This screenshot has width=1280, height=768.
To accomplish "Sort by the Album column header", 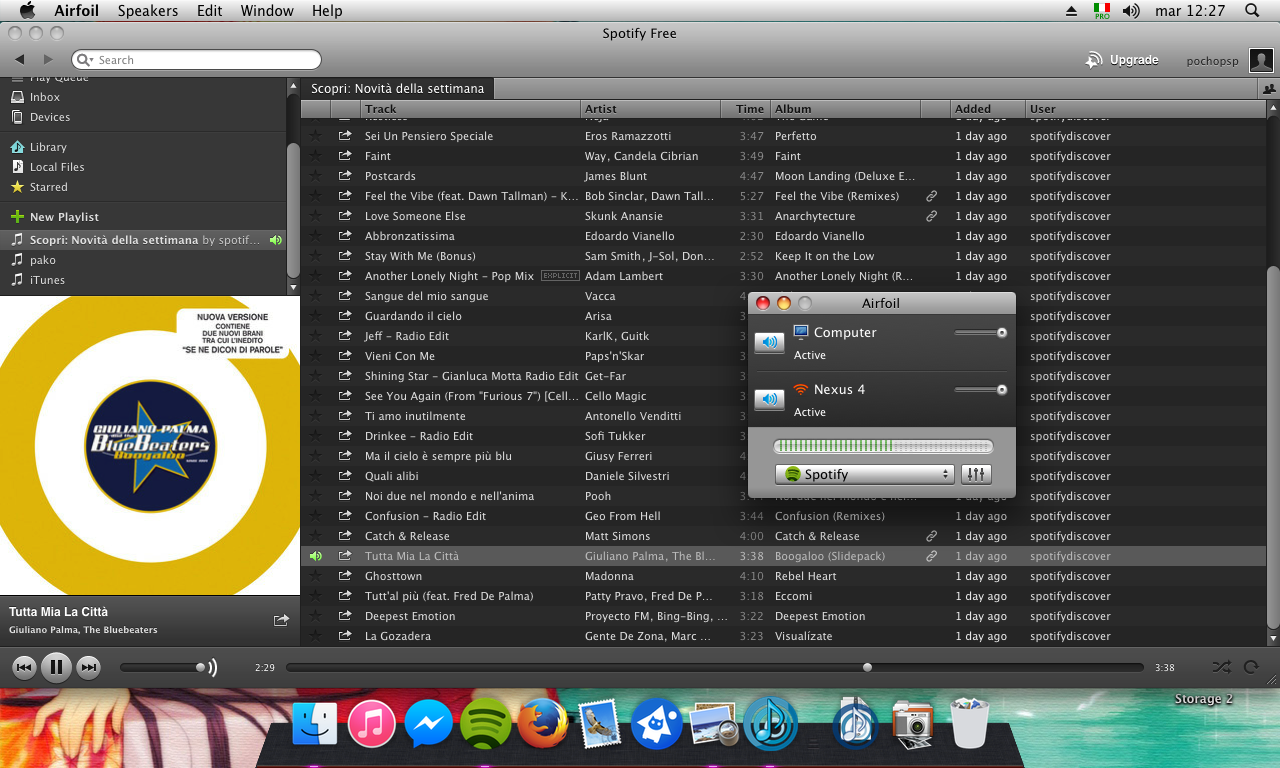I will click(x=845, y=109).
